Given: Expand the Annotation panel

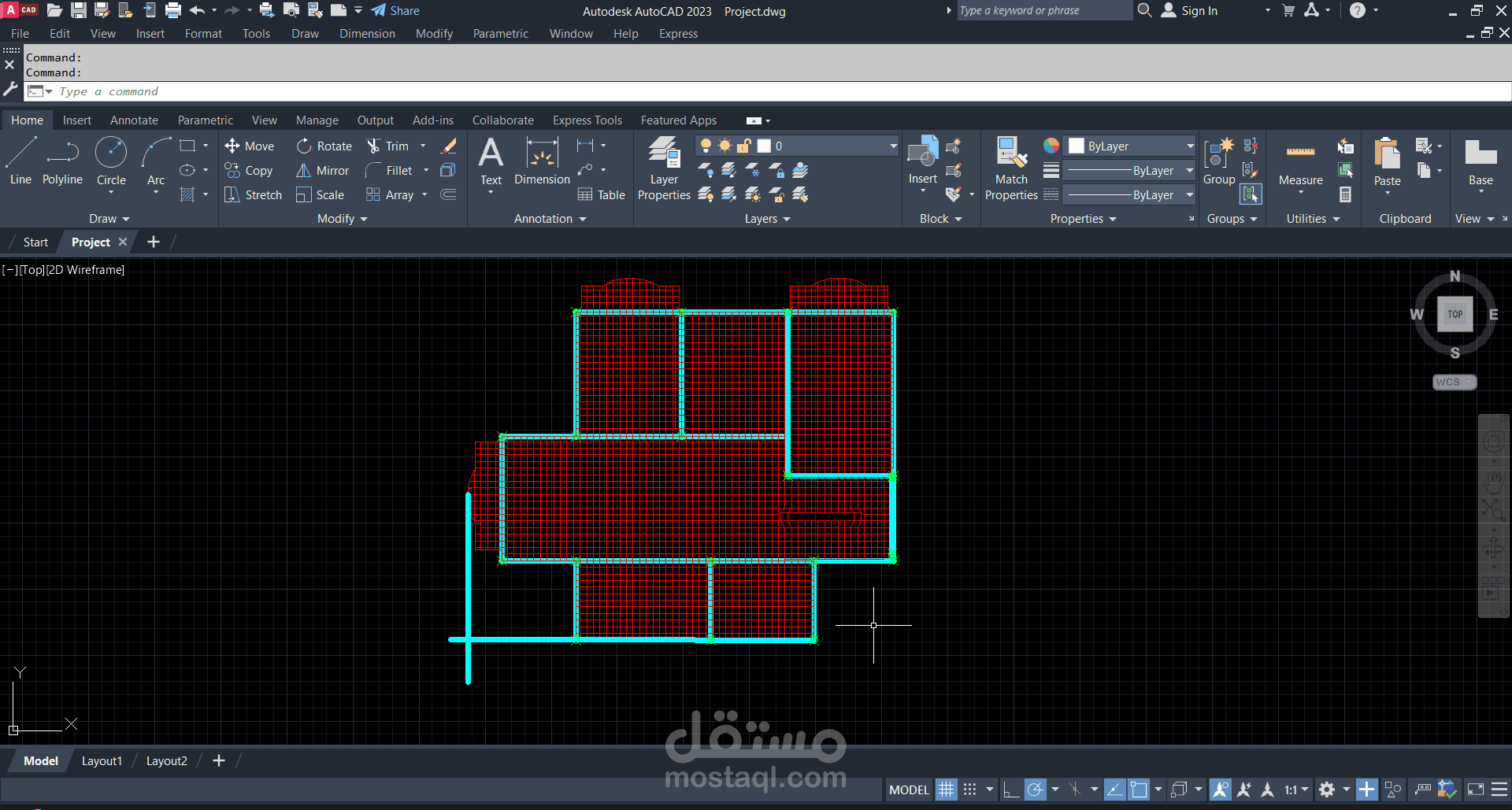Looking at the screenshot, I should (550, 218).
